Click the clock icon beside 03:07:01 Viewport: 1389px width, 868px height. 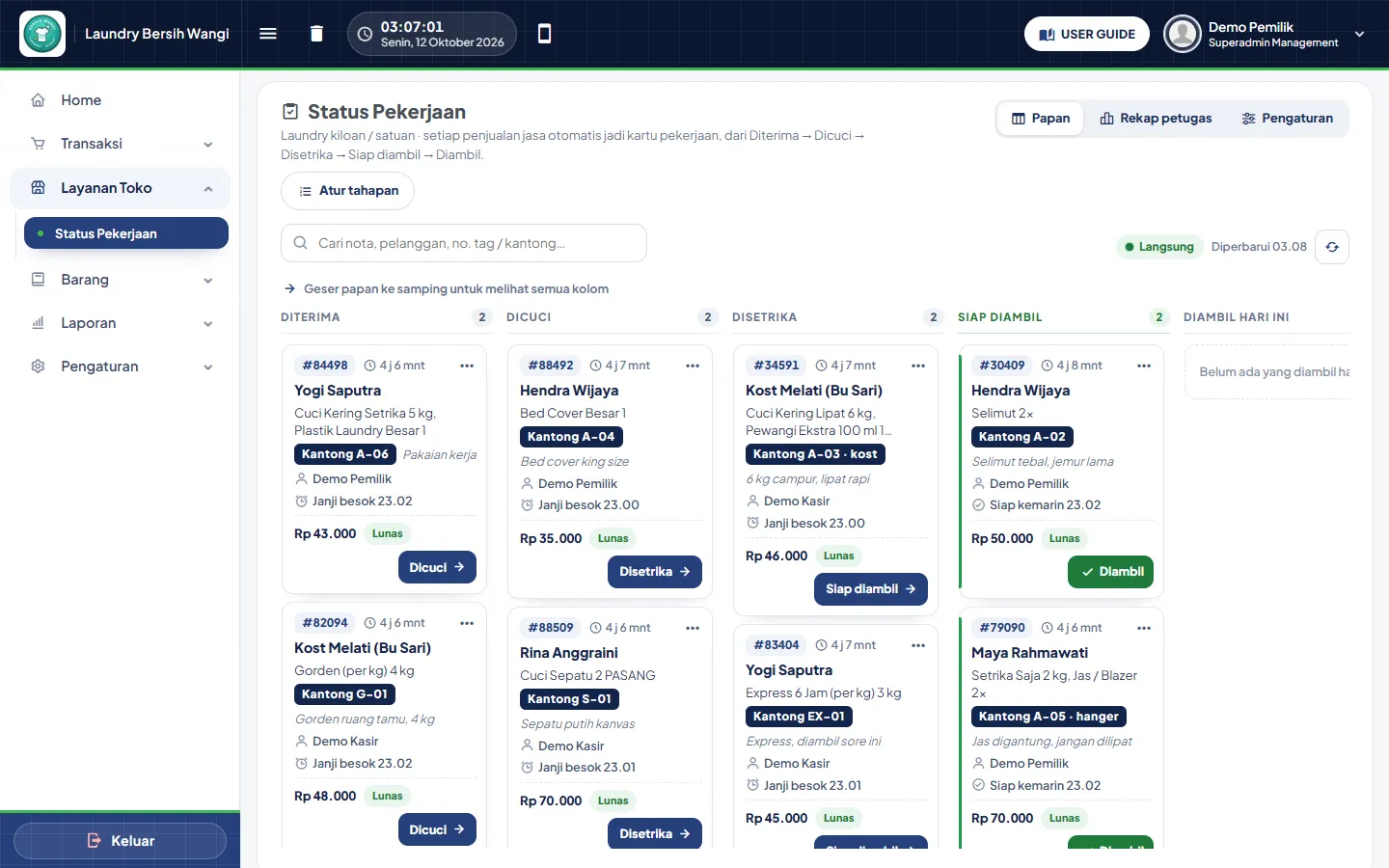(365, 34)
